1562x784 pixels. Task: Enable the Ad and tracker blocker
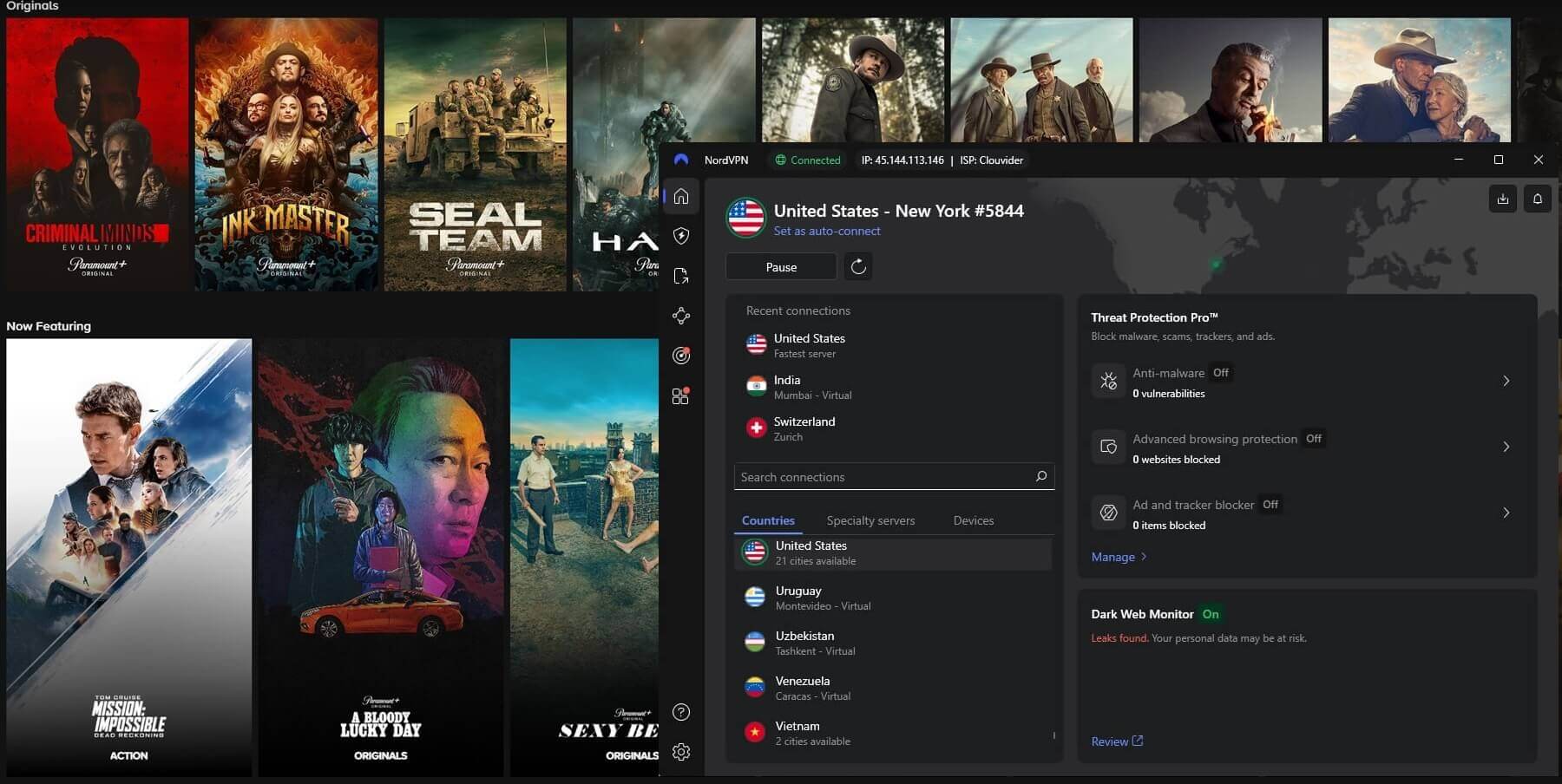(1270, 504)
